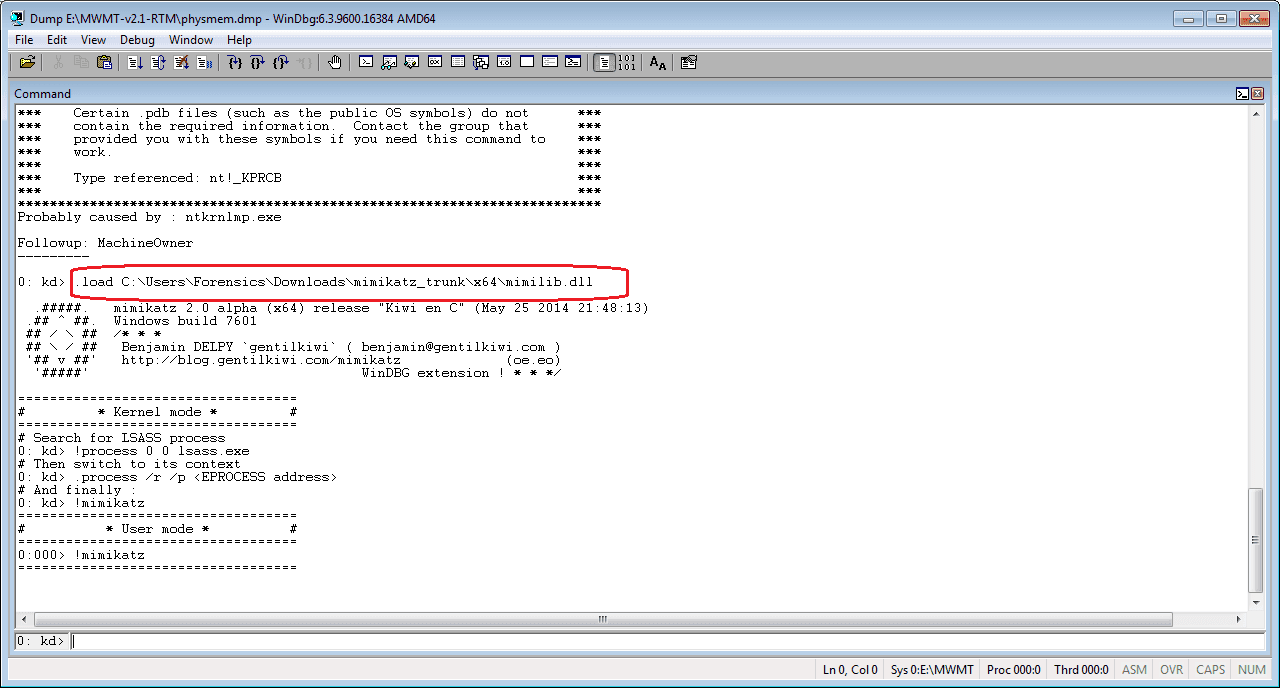Click the kd> command input field
The width and height of the screenshot is (1280, 688).
667,641
